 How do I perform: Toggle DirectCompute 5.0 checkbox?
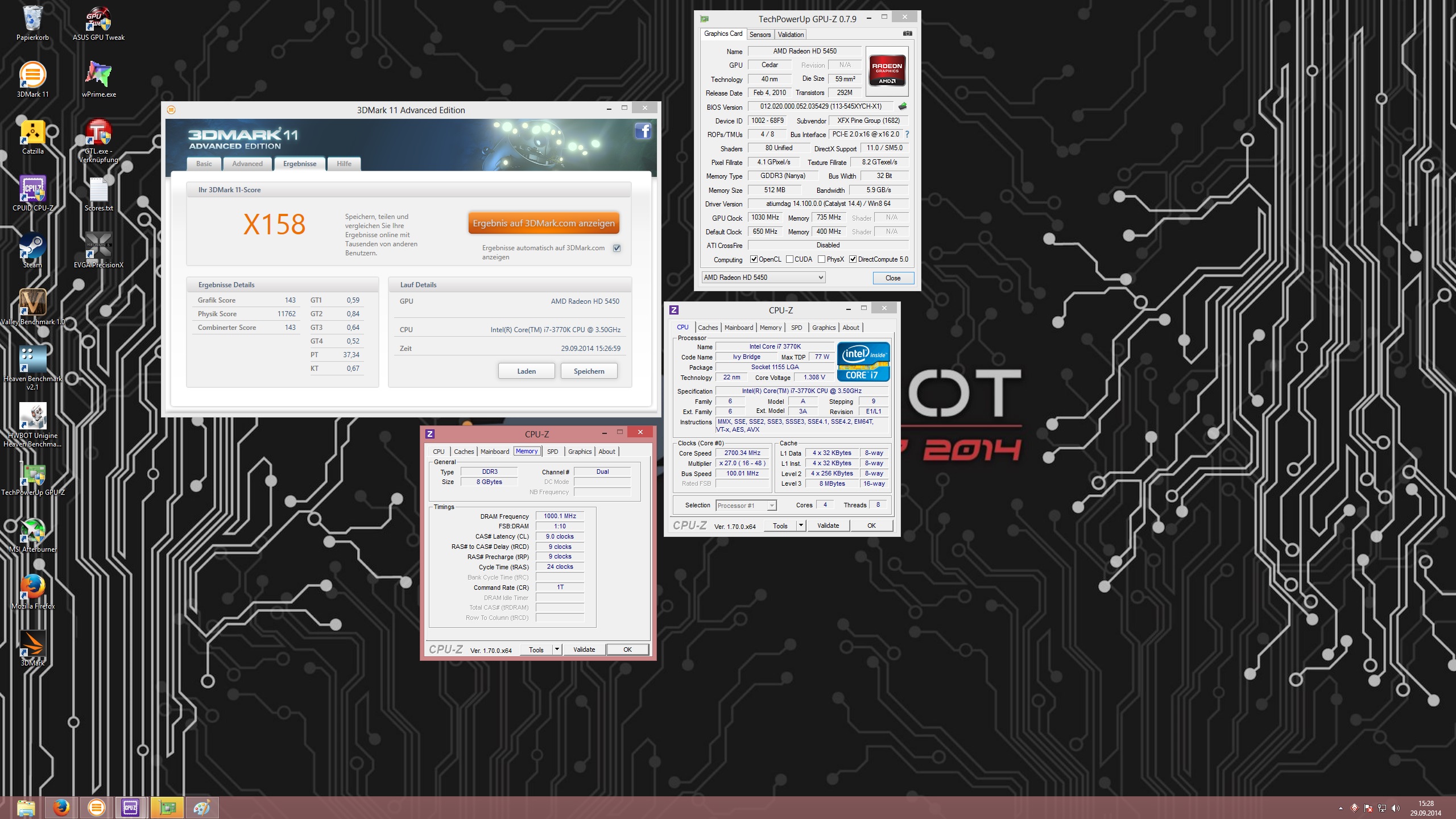point(853,259)
